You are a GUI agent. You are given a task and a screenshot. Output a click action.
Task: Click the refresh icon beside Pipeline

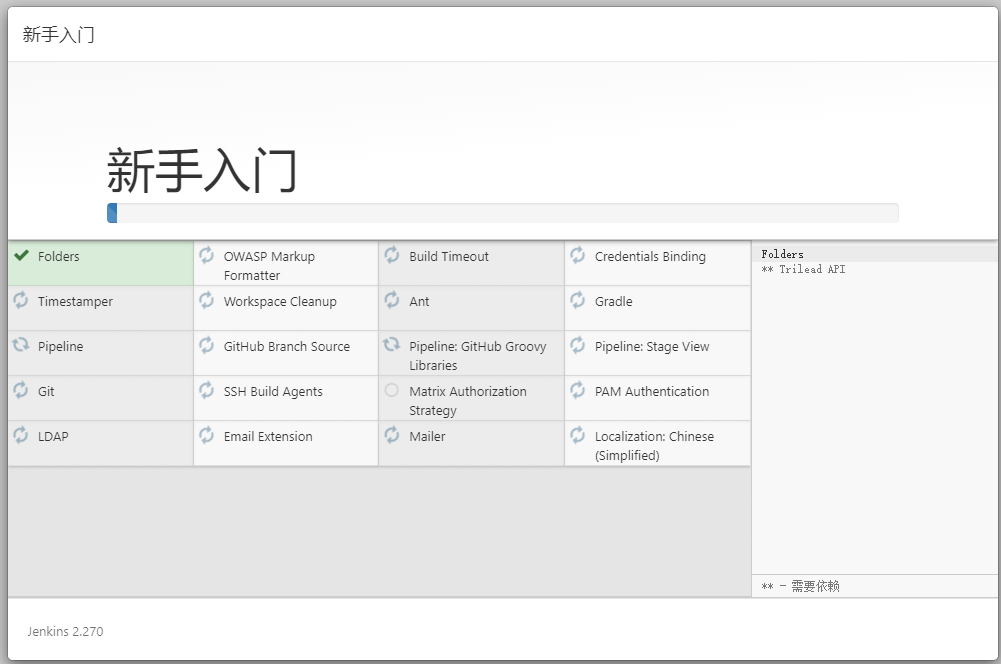pyautogui.click(x=21, y=346)
